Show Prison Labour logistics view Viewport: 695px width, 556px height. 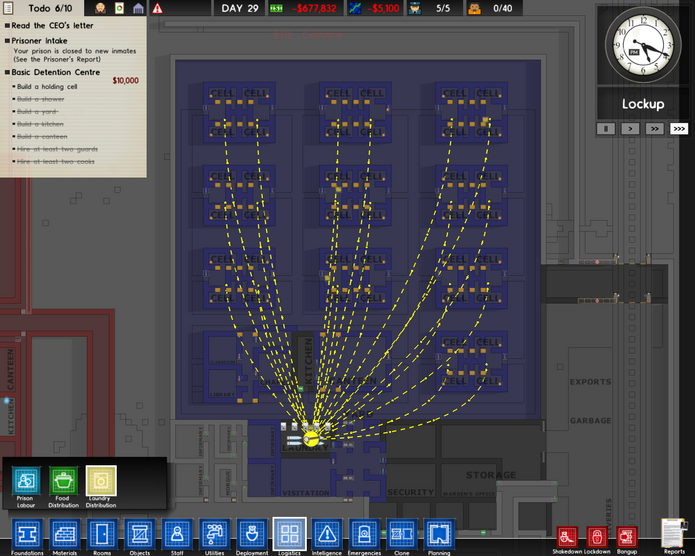pos(26,480)
